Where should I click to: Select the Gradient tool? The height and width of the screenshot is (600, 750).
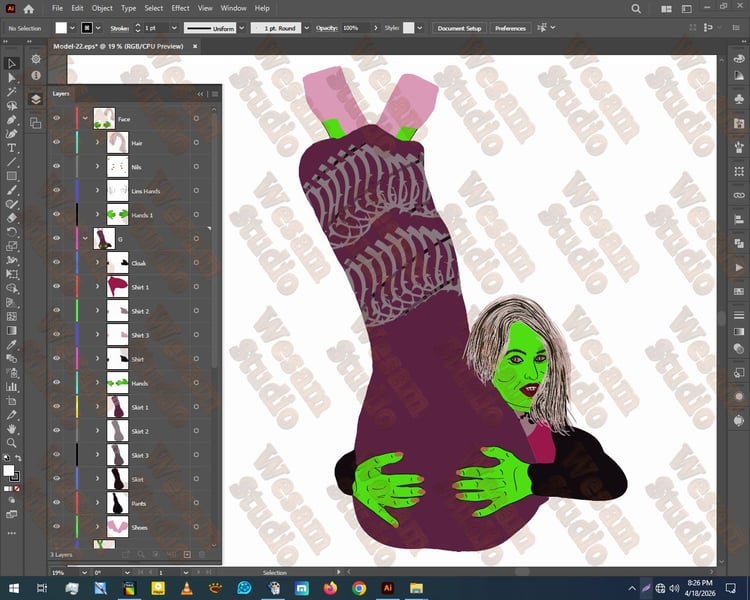[11, 330]
